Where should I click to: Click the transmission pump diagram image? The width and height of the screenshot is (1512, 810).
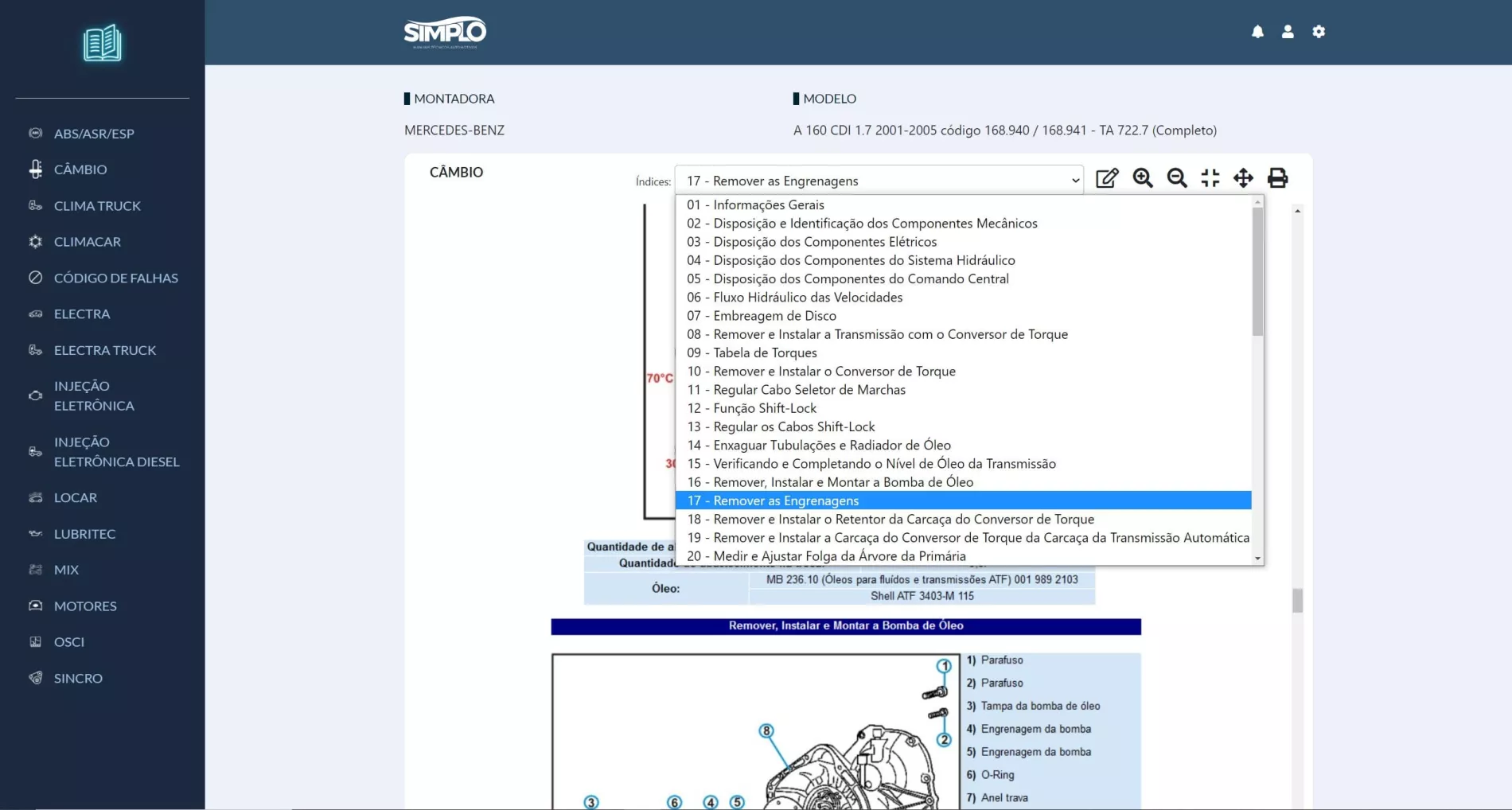tap(755, 732)
